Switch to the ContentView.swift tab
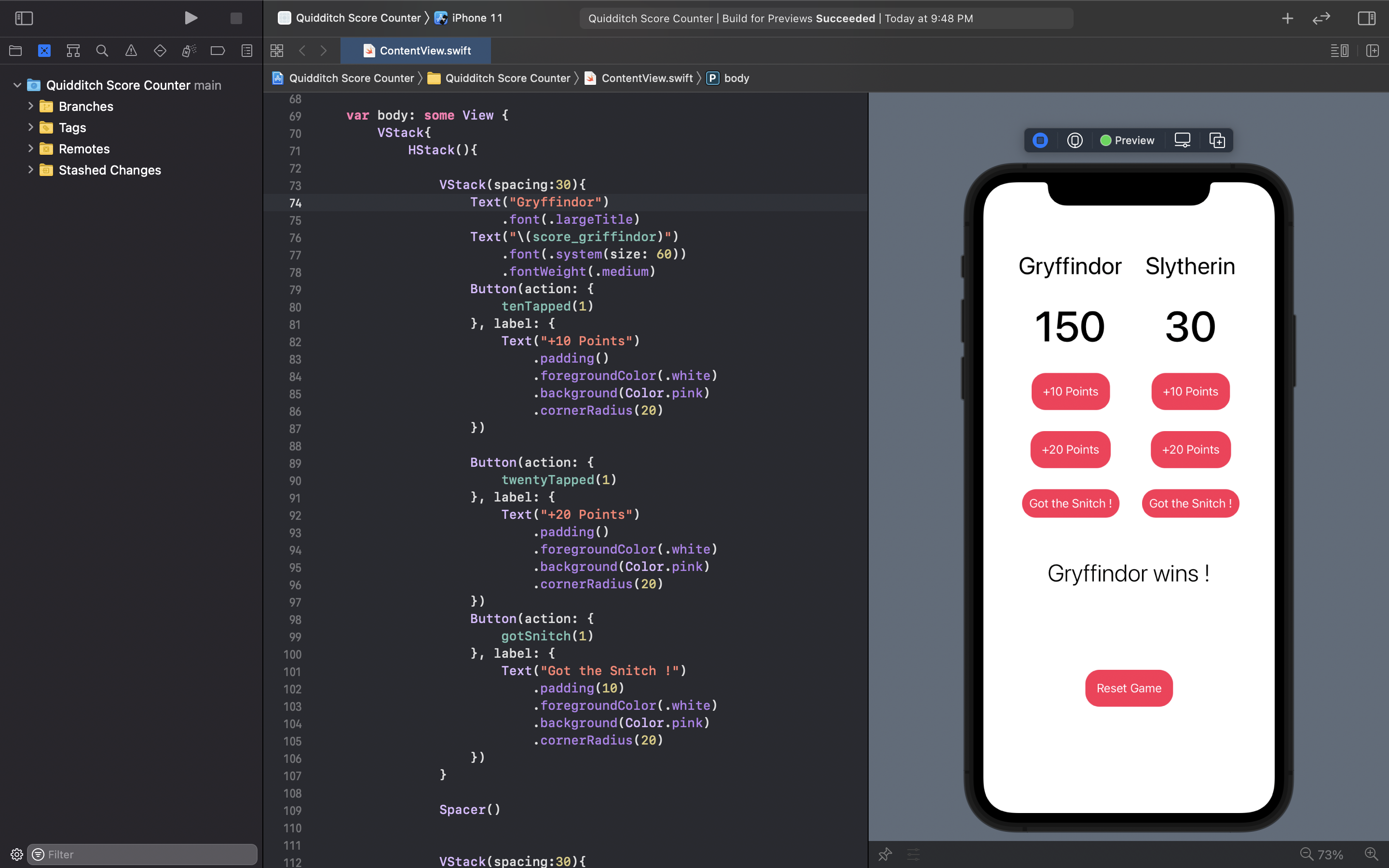Image resolution: width=1389 pixels, height=868 pixels. [x=425, y=51]
